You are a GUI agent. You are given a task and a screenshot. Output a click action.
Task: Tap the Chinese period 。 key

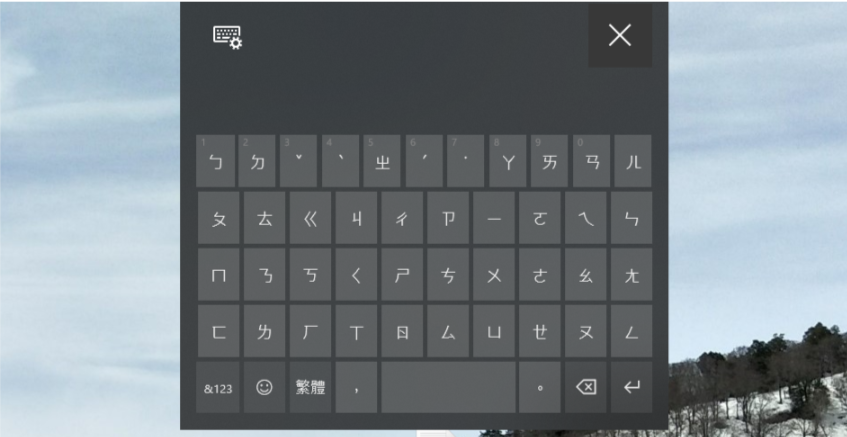540,387
